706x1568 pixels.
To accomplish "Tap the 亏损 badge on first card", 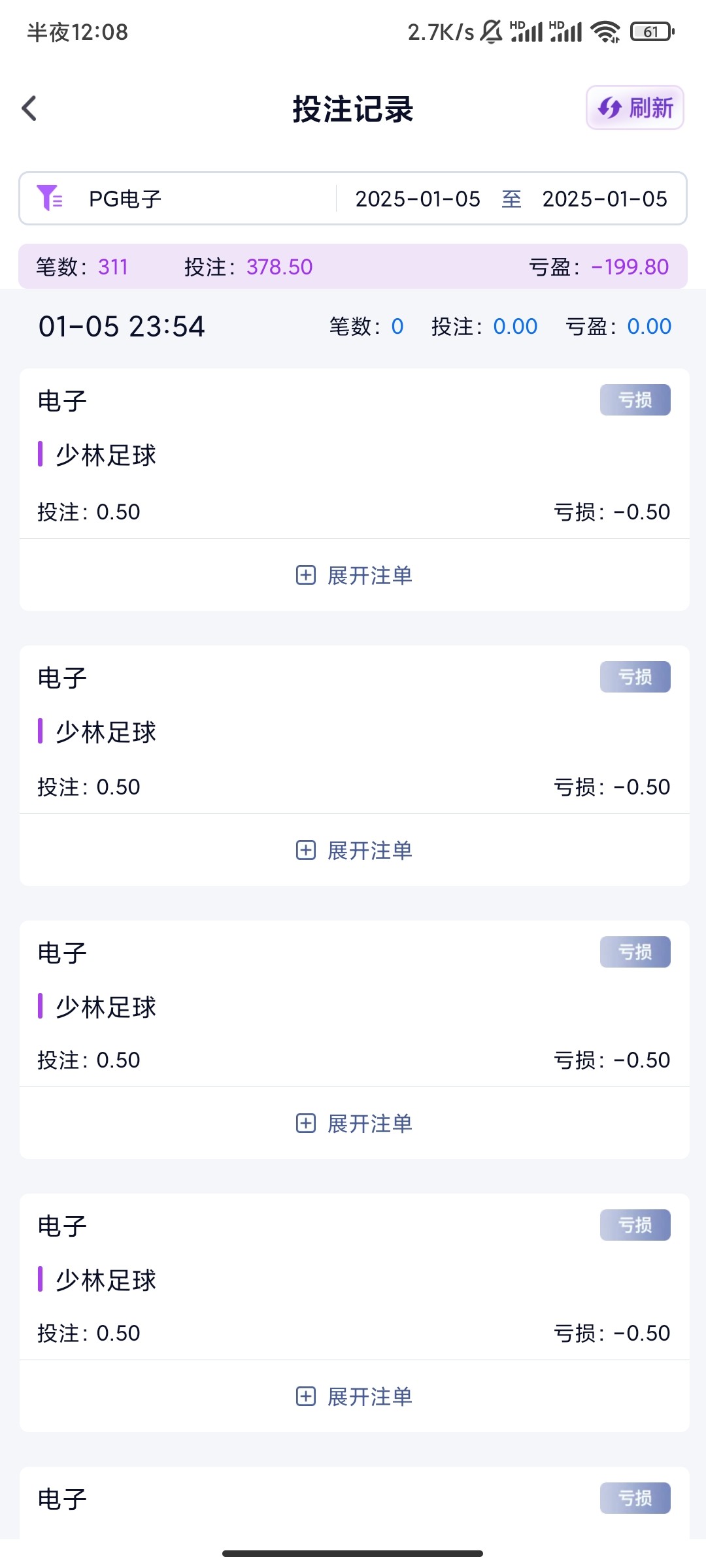I will 635,400.
